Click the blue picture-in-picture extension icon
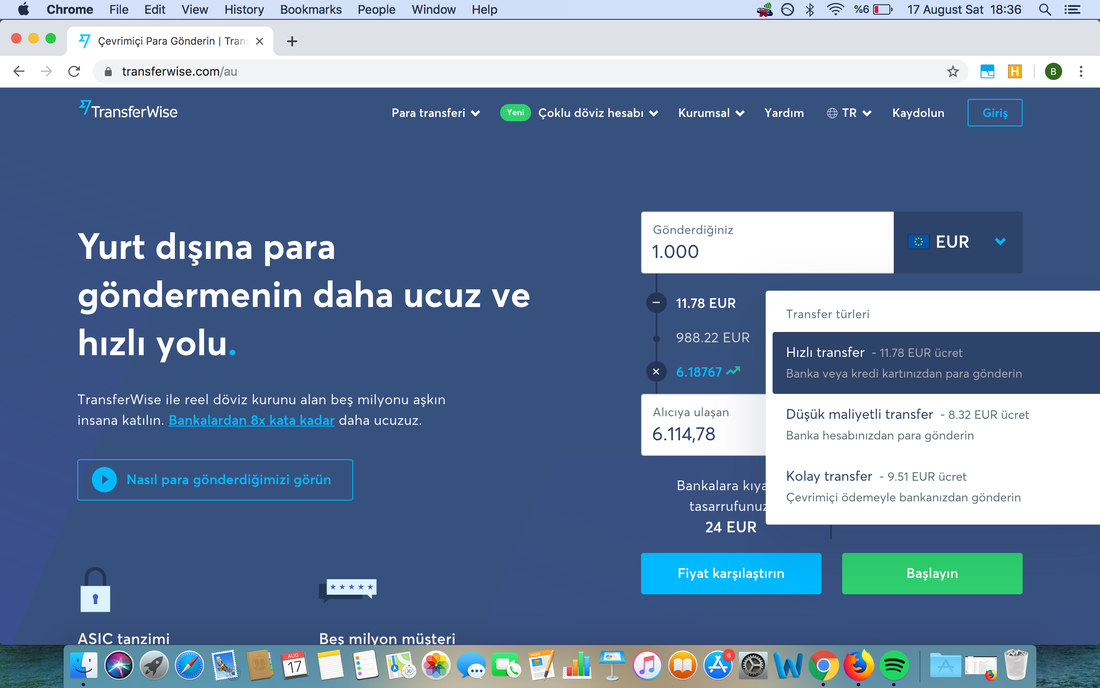Viewport: 1100px width, 688px height. [x=987, y=72]
